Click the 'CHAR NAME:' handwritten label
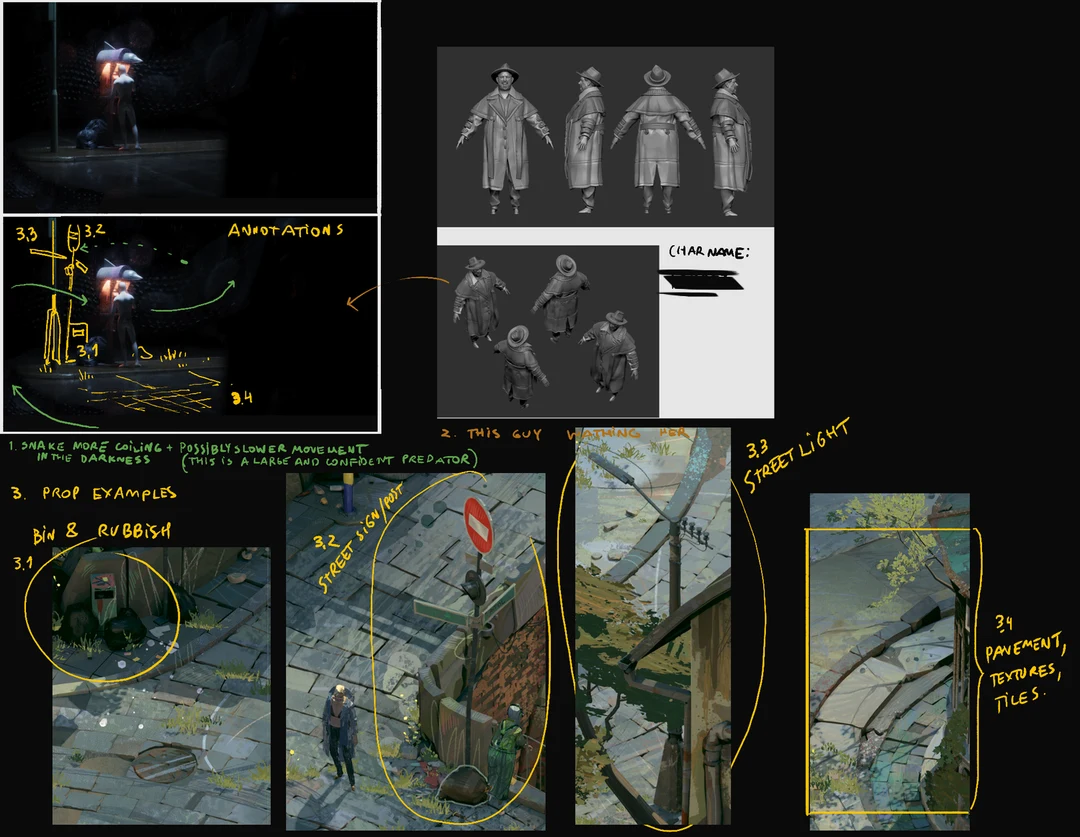The image size is (1080, 837). [x=708, y=252]
